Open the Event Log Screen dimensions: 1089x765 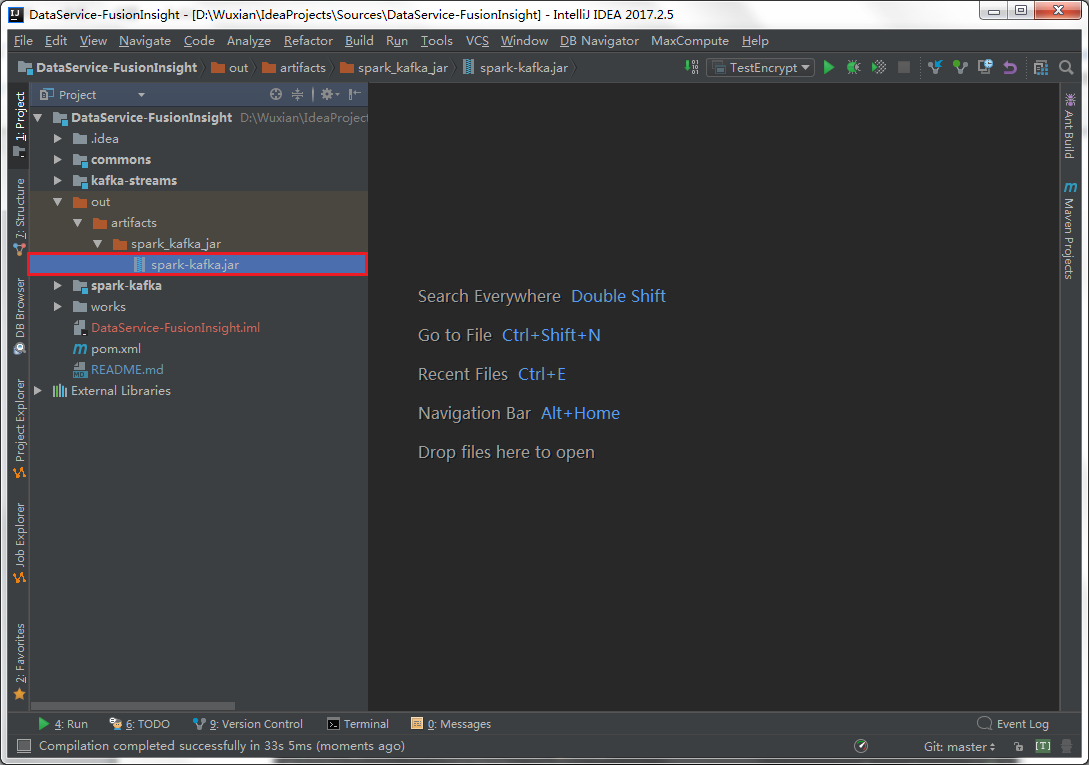[1013, 724]
